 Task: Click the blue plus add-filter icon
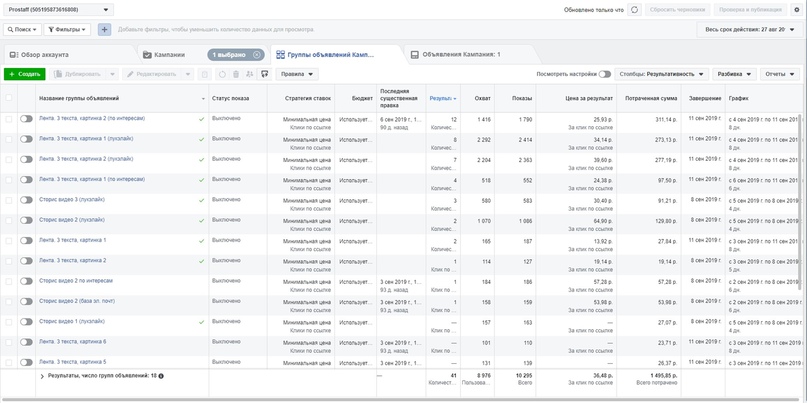104,30
